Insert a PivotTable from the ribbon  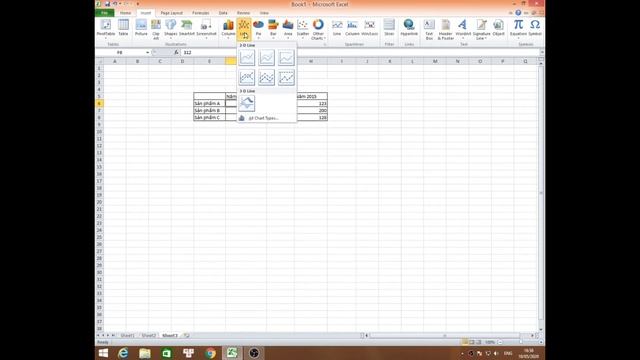[106, 29]
